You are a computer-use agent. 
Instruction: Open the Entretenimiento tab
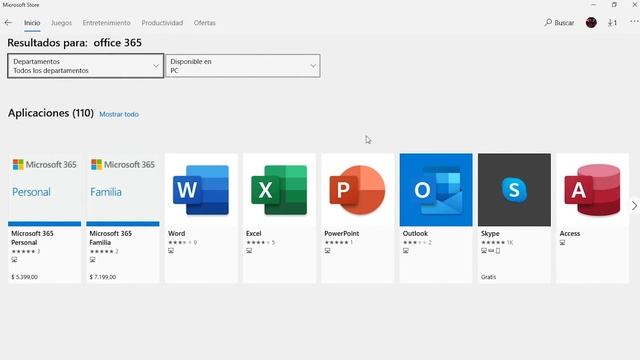(x=107, y=23)
